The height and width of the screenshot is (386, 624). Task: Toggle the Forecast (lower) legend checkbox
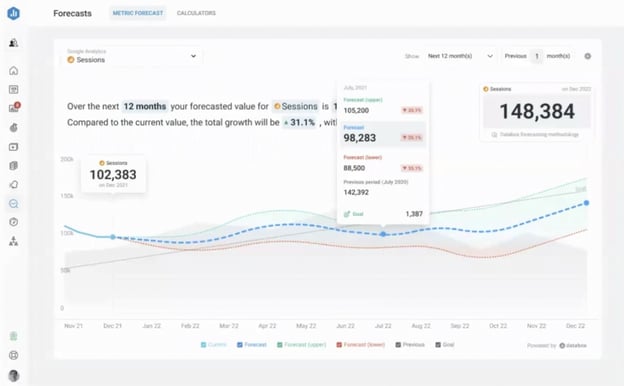(339, 345)
